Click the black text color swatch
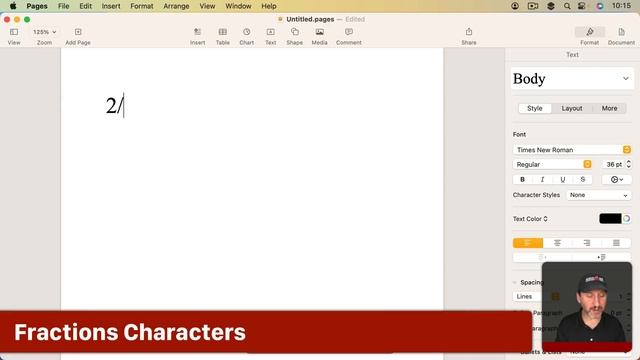This screenshot has width=640, height=360. (x=610, y=219)
